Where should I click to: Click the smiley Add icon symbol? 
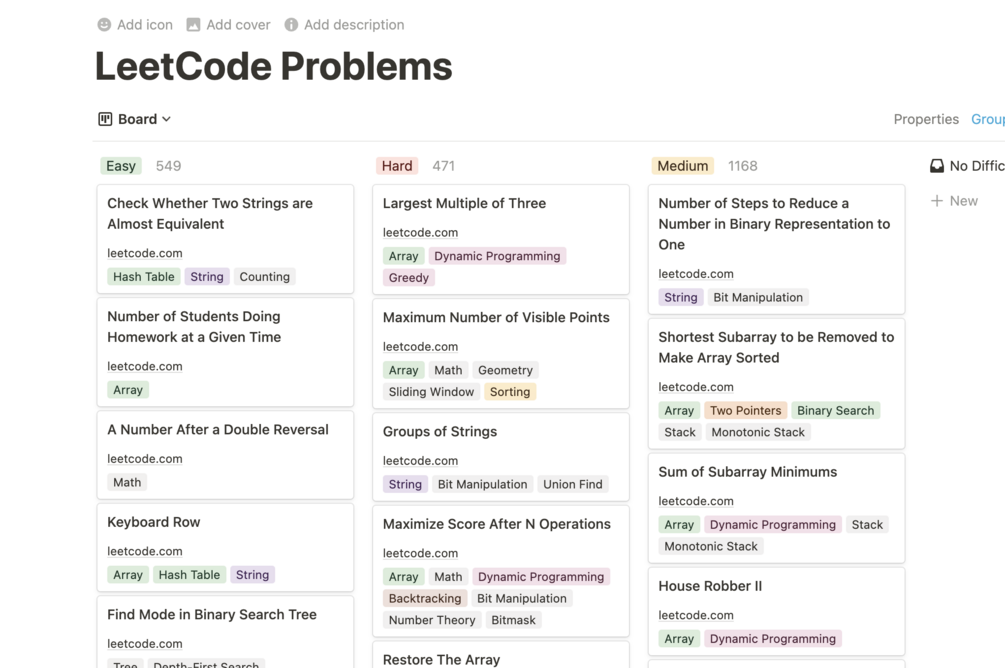tap(104, 25)
